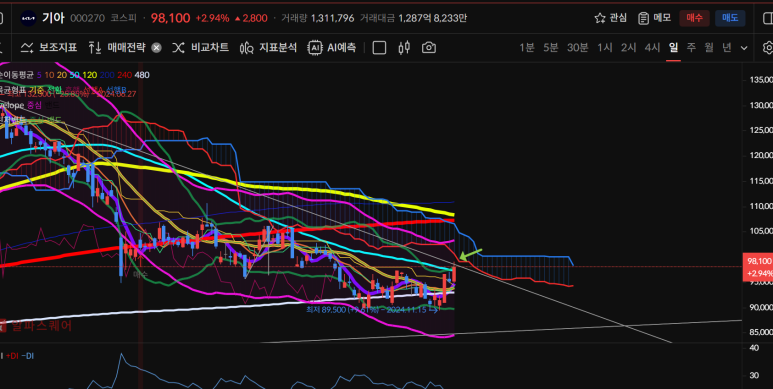
Task: Toggle the Envelope 중심 line legend
Action: click(x=35, y=105)
